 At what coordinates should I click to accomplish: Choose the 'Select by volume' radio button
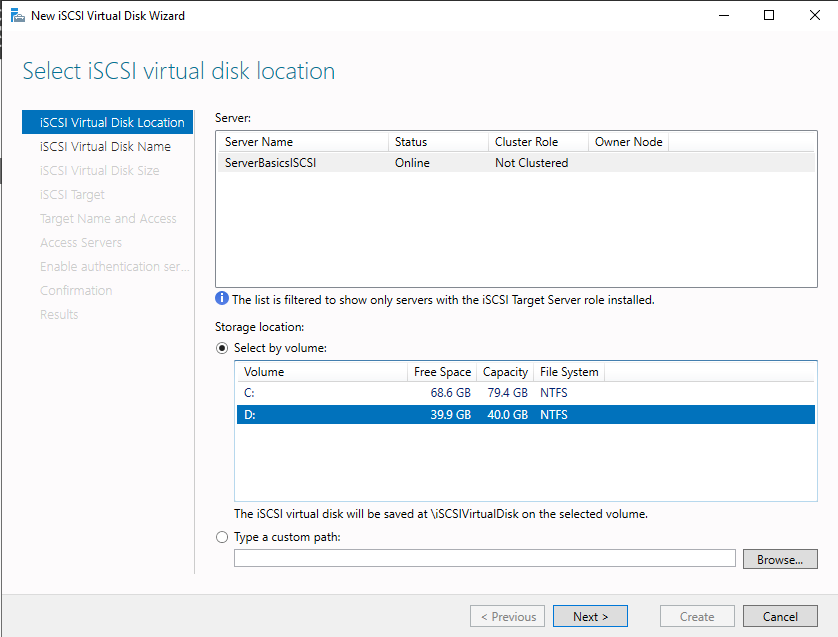click(222, 348)
